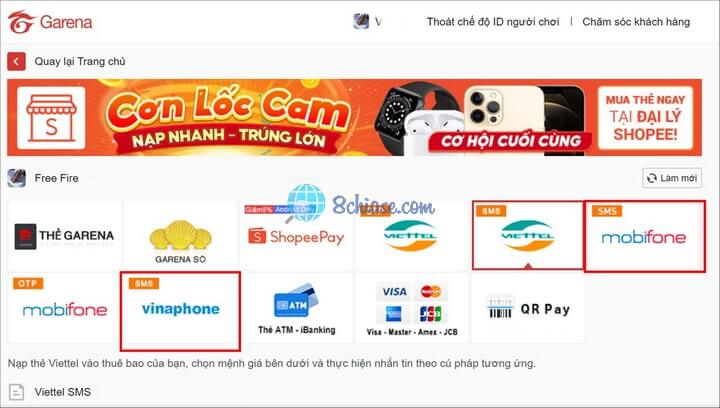Select Thẻ Garena payment option
Viewport: 720px width, 408px height.
[x=65, y=235]
